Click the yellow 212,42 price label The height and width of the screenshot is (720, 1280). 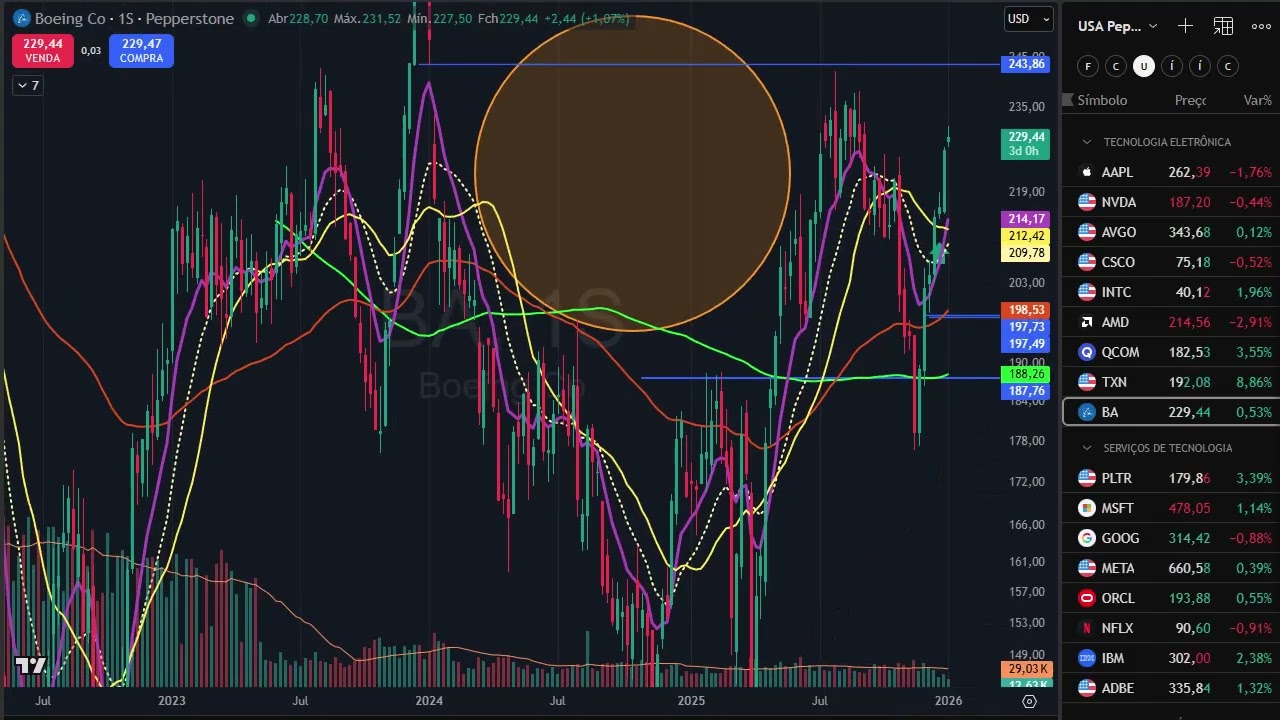(1027, 236)
